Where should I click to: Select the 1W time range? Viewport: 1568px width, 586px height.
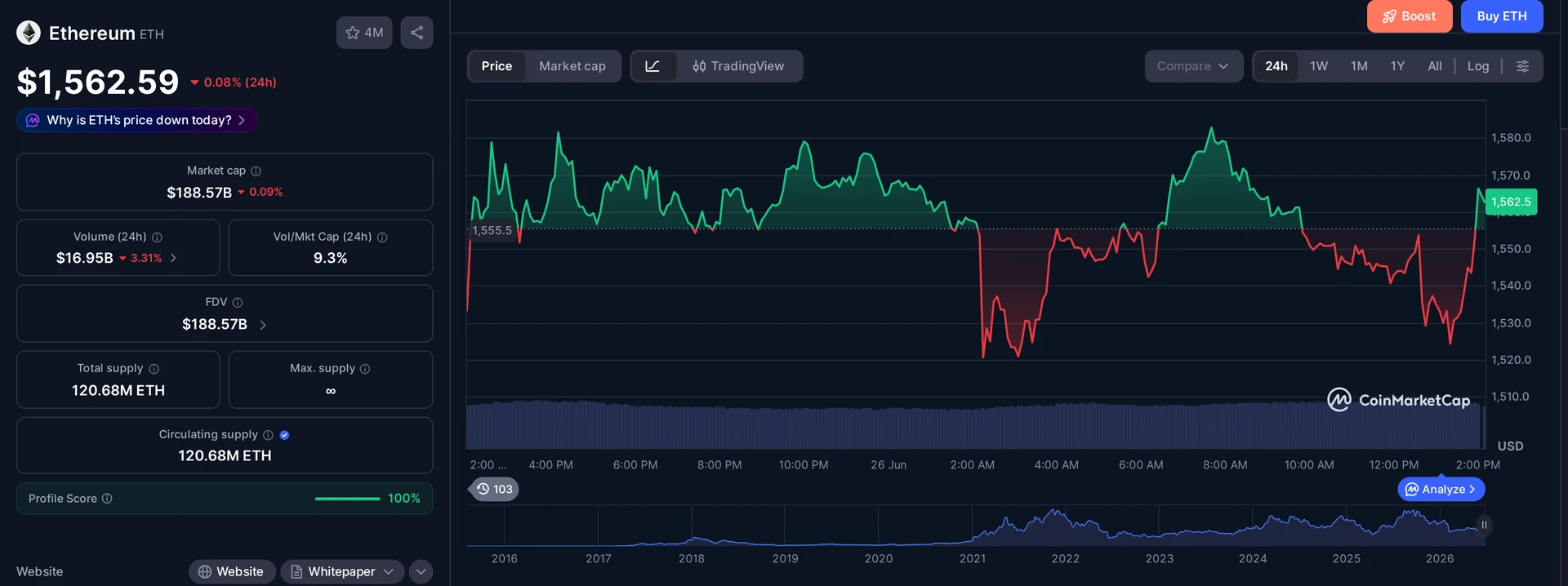pos(1319,66)
